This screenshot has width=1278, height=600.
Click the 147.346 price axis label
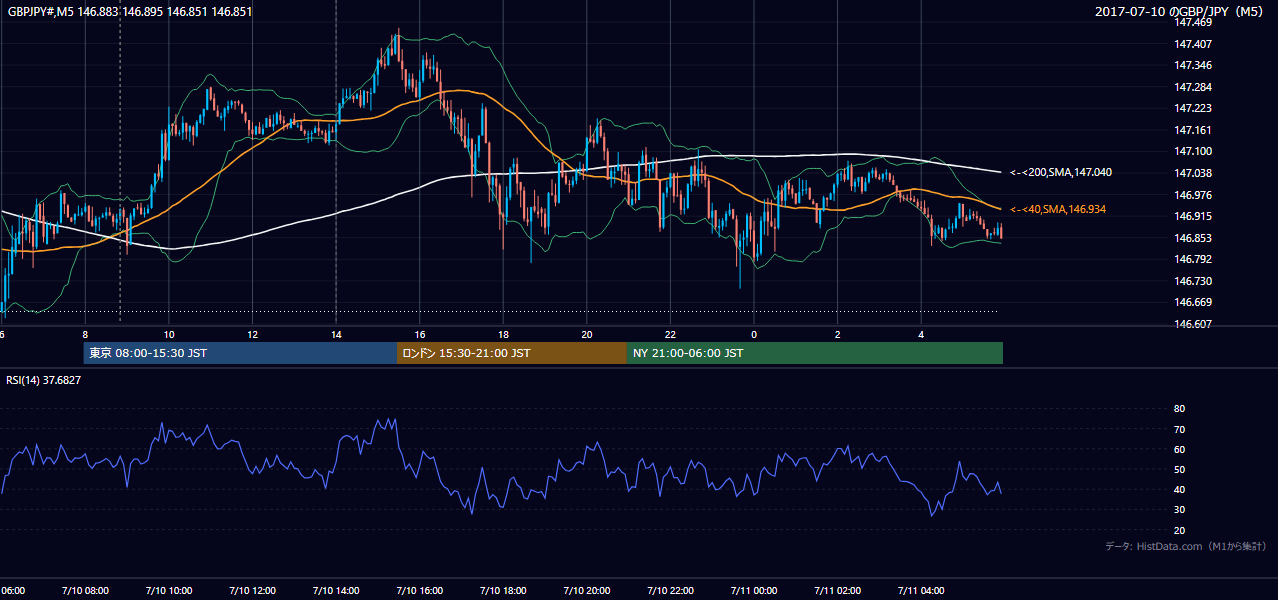pyautogui.click(x=1193, y=65)
